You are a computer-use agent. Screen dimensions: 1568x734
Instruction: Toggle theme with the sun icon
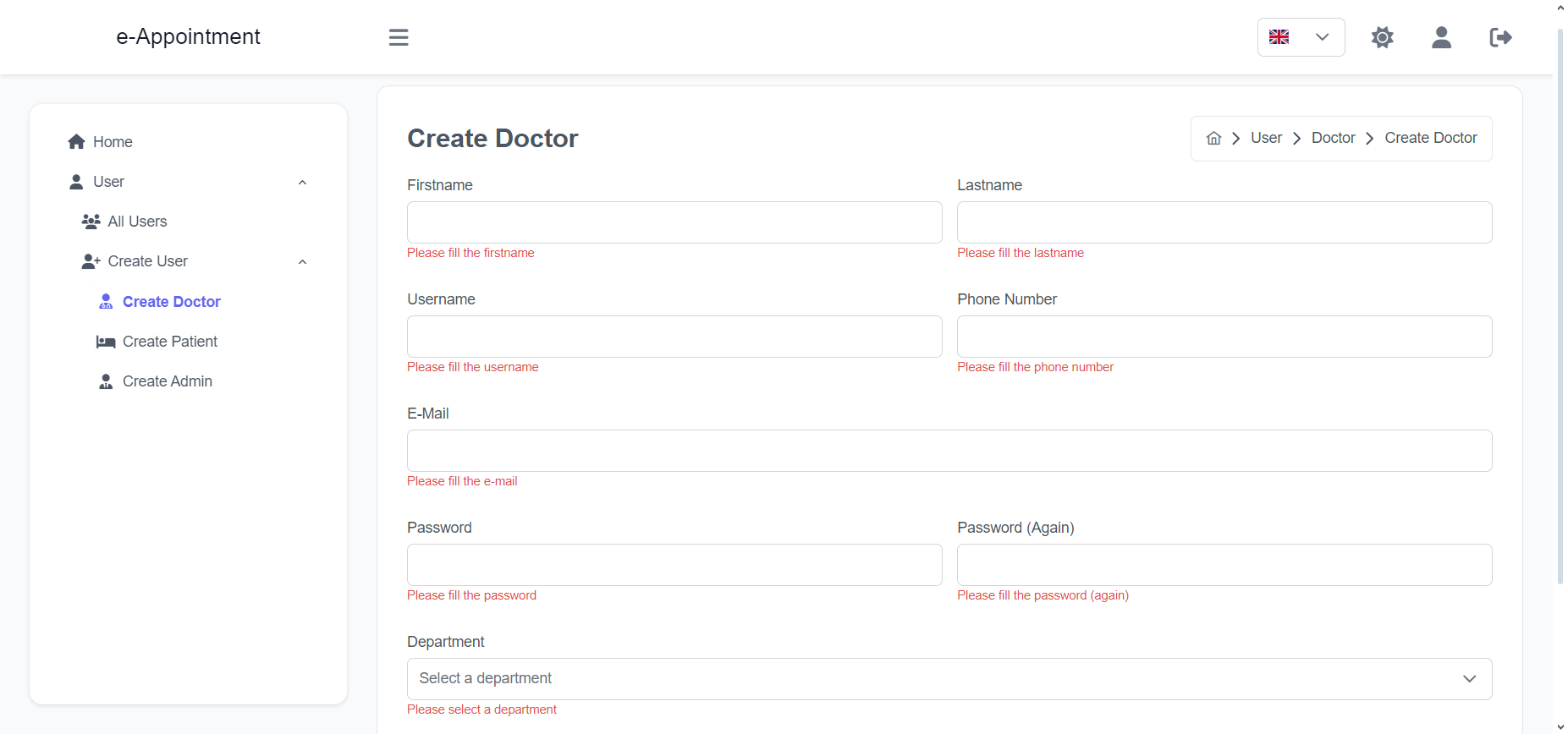1383,37
